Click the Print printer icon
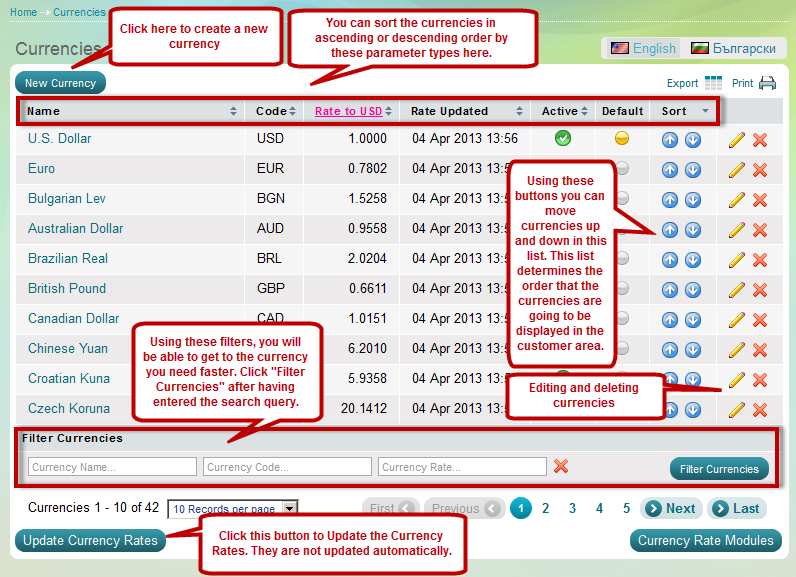The width and height of the screenshot is (796, 577). pyautogui.click(x=767, y=84)
